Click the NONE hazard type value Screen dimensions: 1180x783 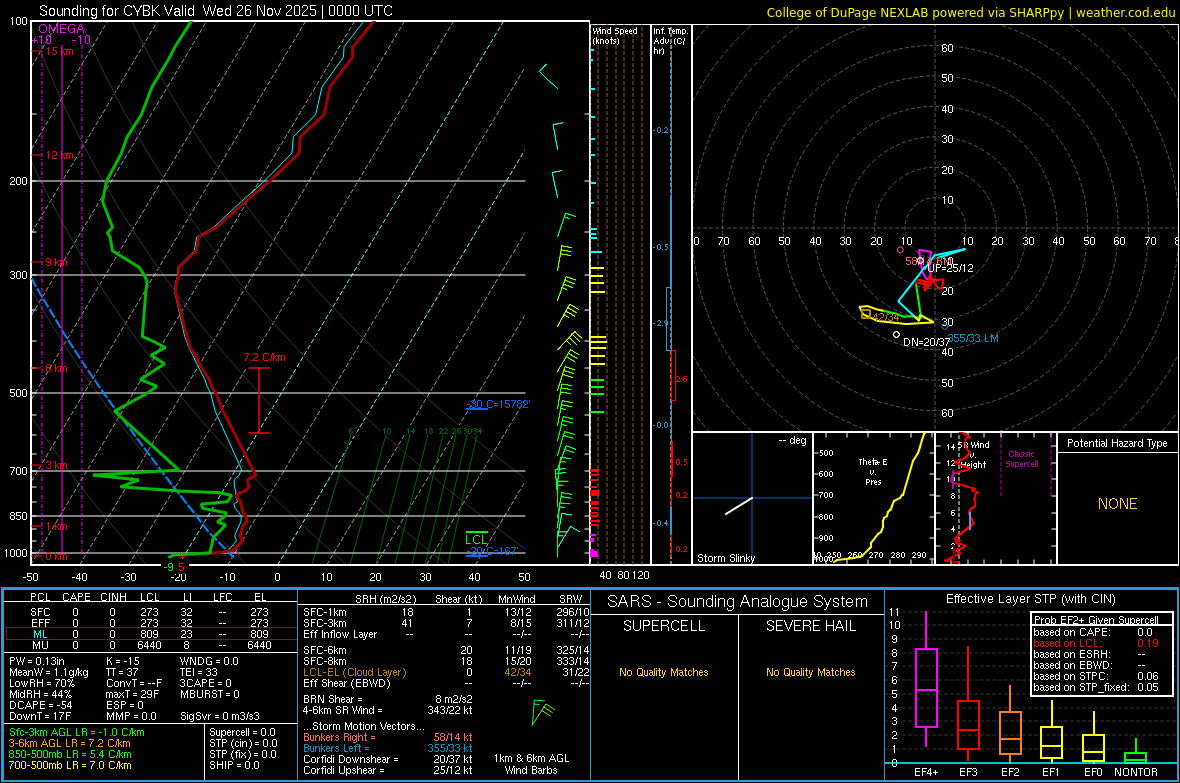point(1117,504)
